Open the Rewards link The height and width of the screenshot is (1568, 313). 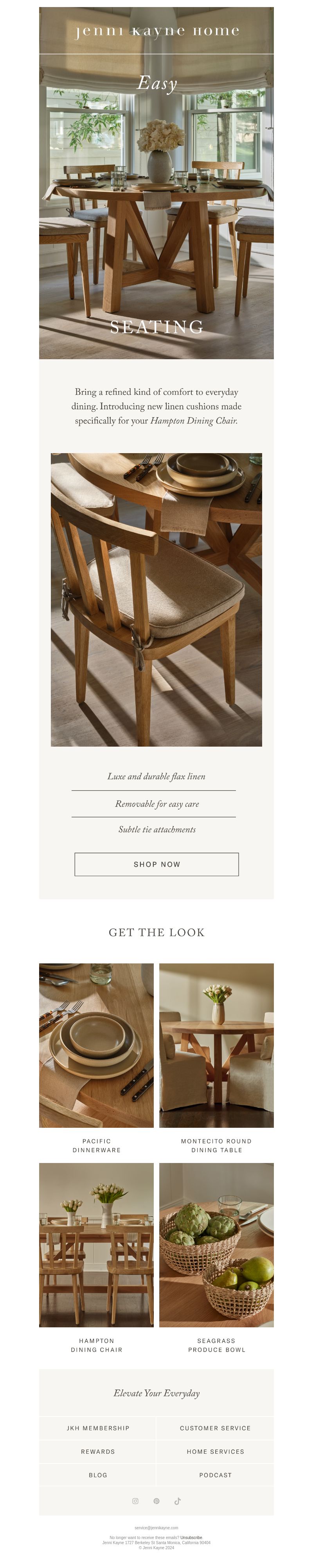coord(98,1451)
